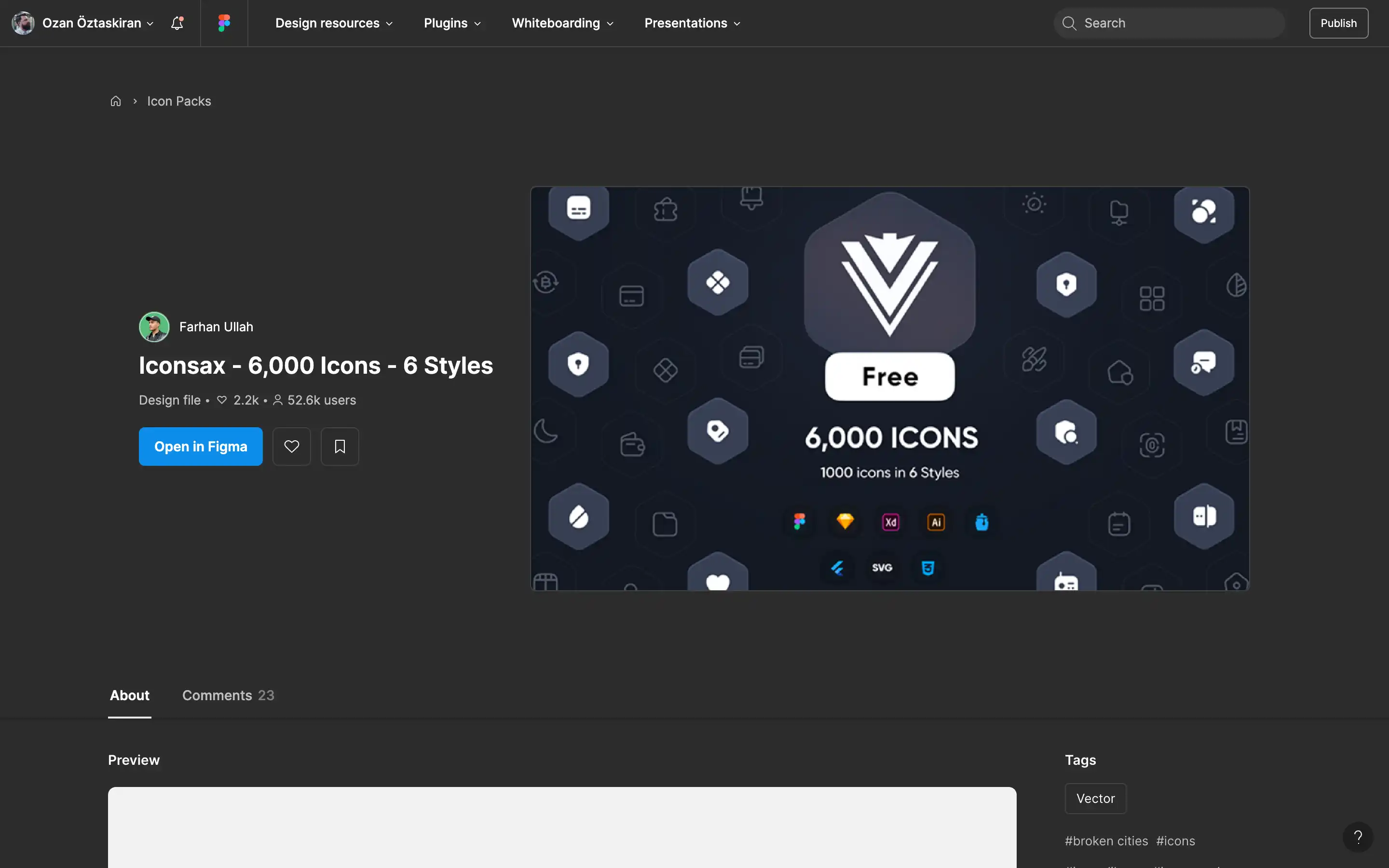This screenshot has width=1389, height=868.
Task: Focus the Search input field
Action: coord(1169,23)
